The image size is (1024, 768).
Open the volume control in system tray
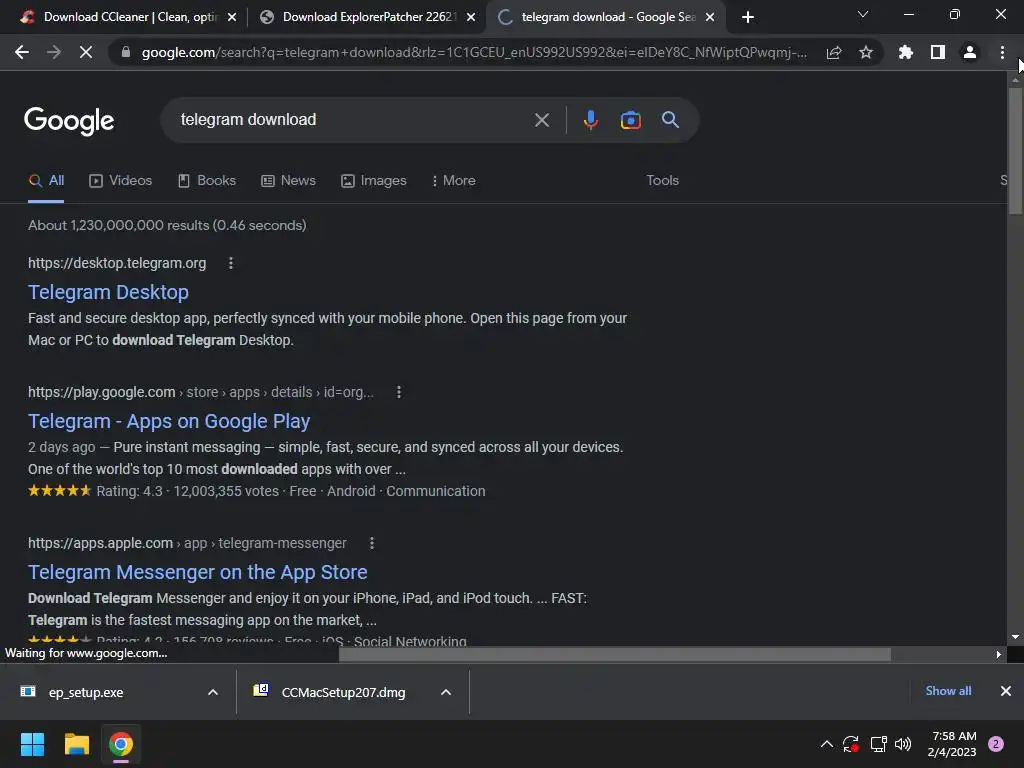903,744
